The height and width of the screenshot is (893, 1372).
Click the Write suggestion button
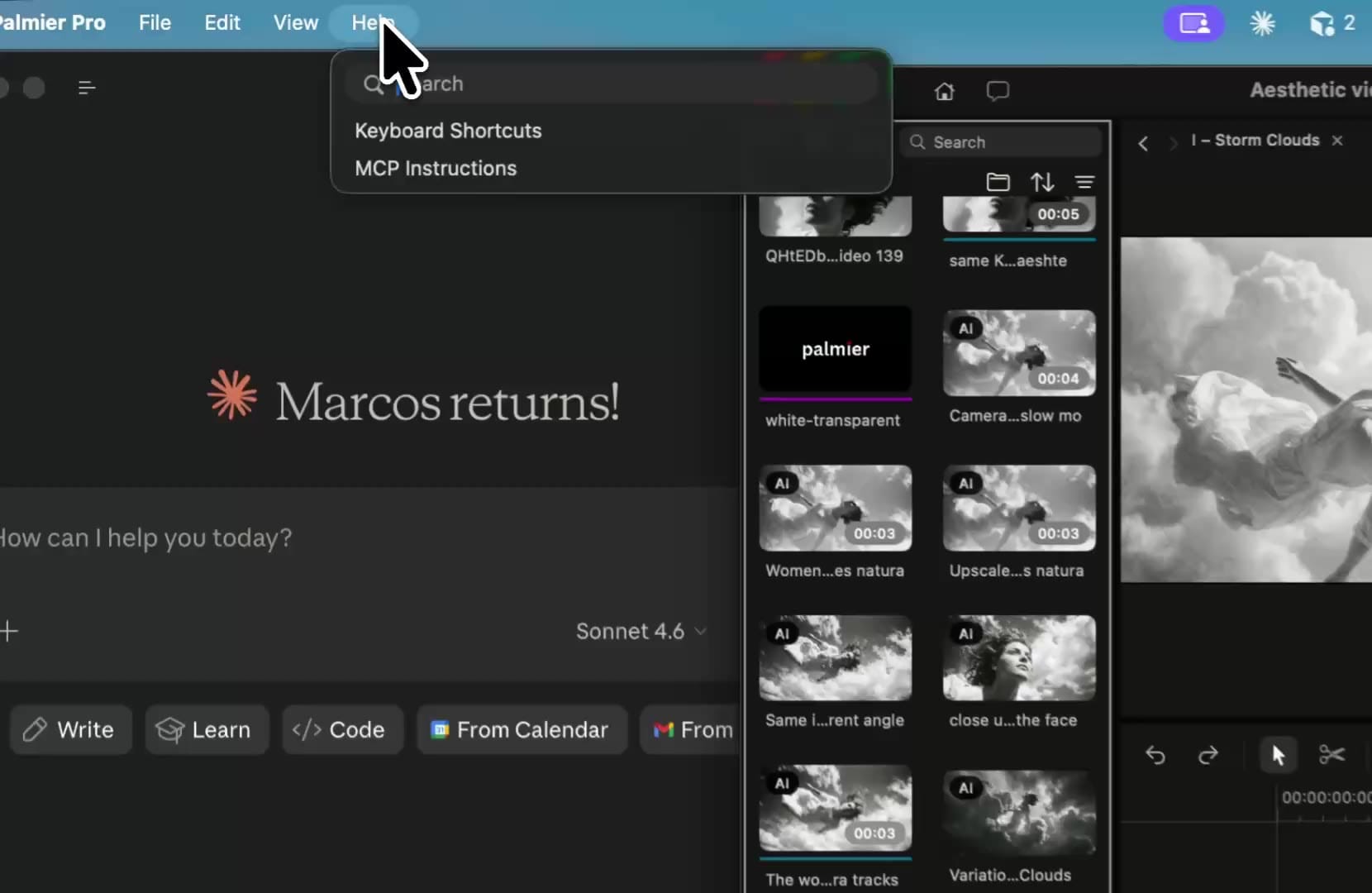tap(71, 729)
